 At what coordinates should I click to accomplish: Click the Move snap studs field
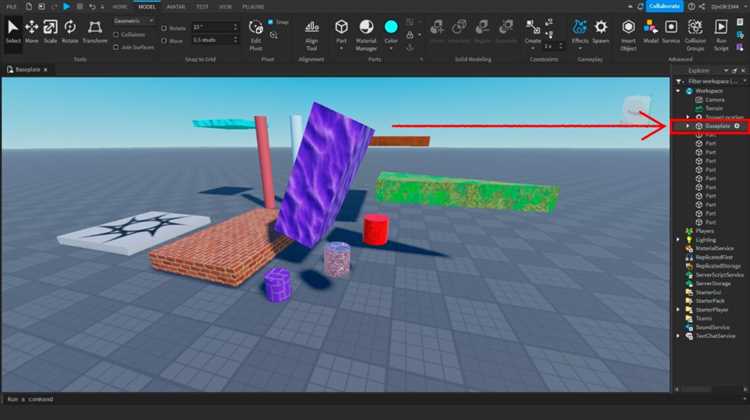[x=215, y=40]
